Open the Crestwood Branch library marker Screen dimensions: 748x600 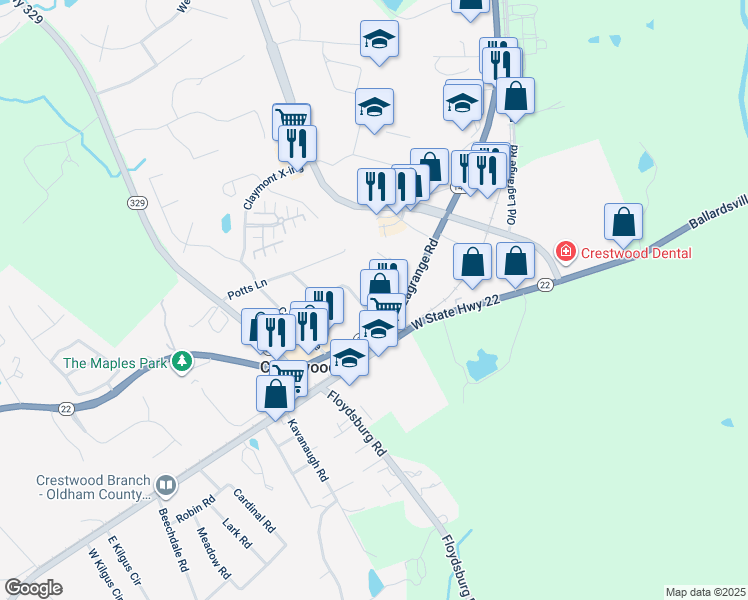click(x=166, y=486)
